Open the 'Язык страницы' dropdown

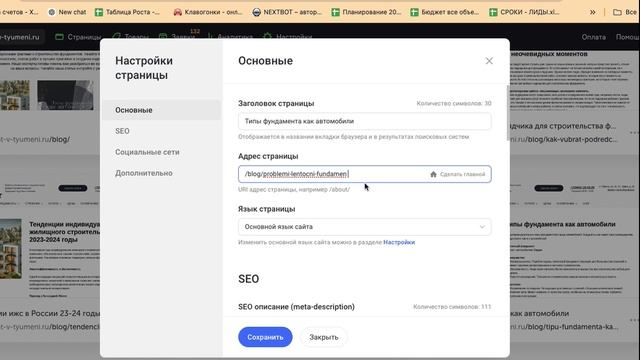coord(364,227)
